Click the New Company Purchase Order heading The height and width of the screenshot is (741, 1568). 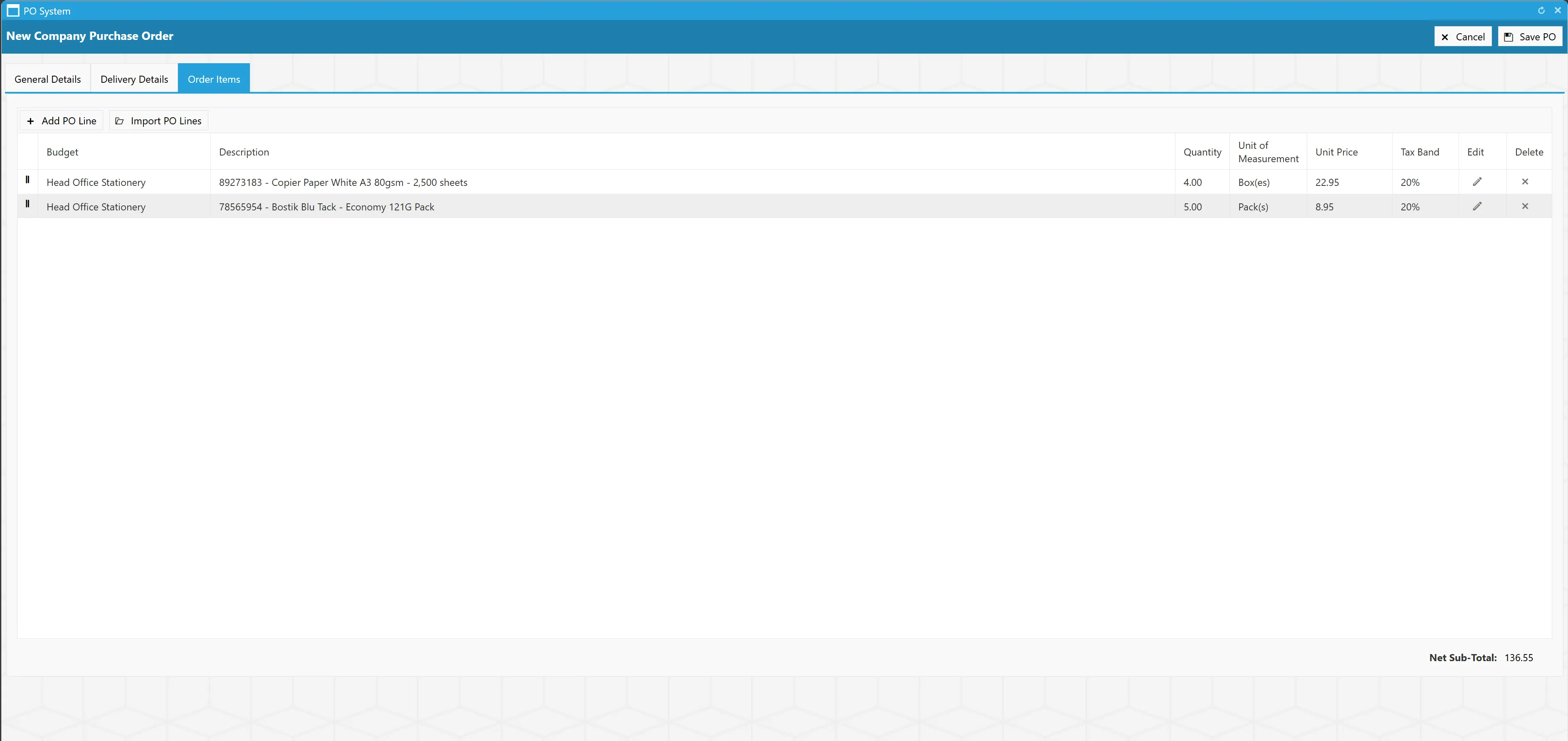[x=90, y=36]
